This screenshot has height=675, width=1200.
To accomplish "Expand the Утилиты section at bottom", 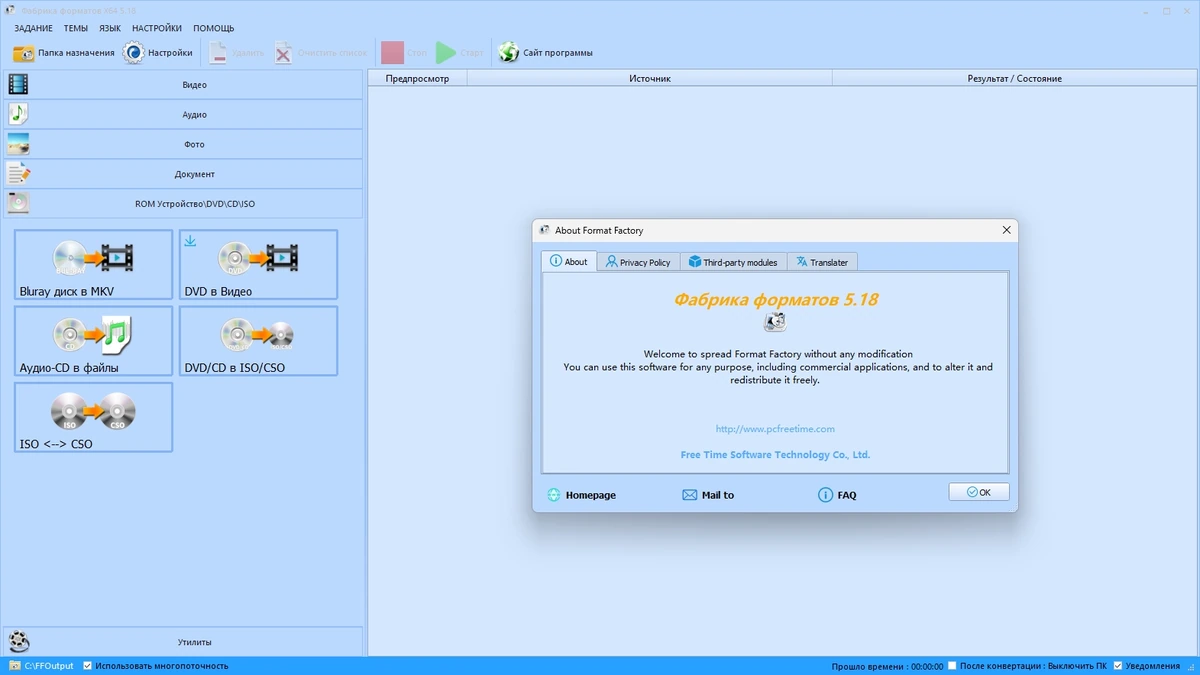I will (x=183, y=642).
